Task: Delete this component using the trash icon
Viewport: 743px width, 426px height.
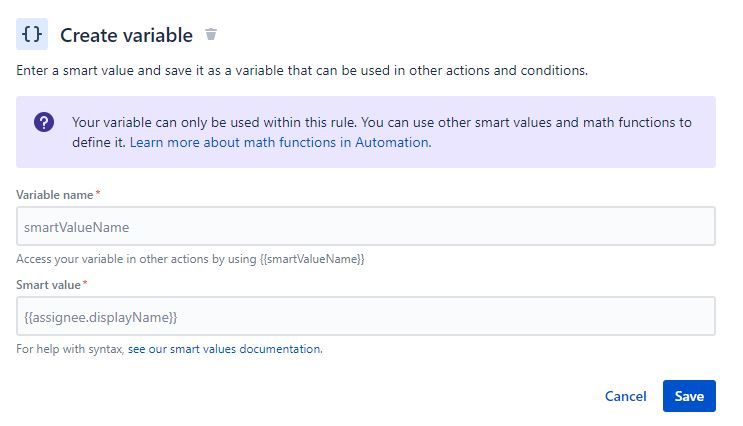Action: pos(211,34)
